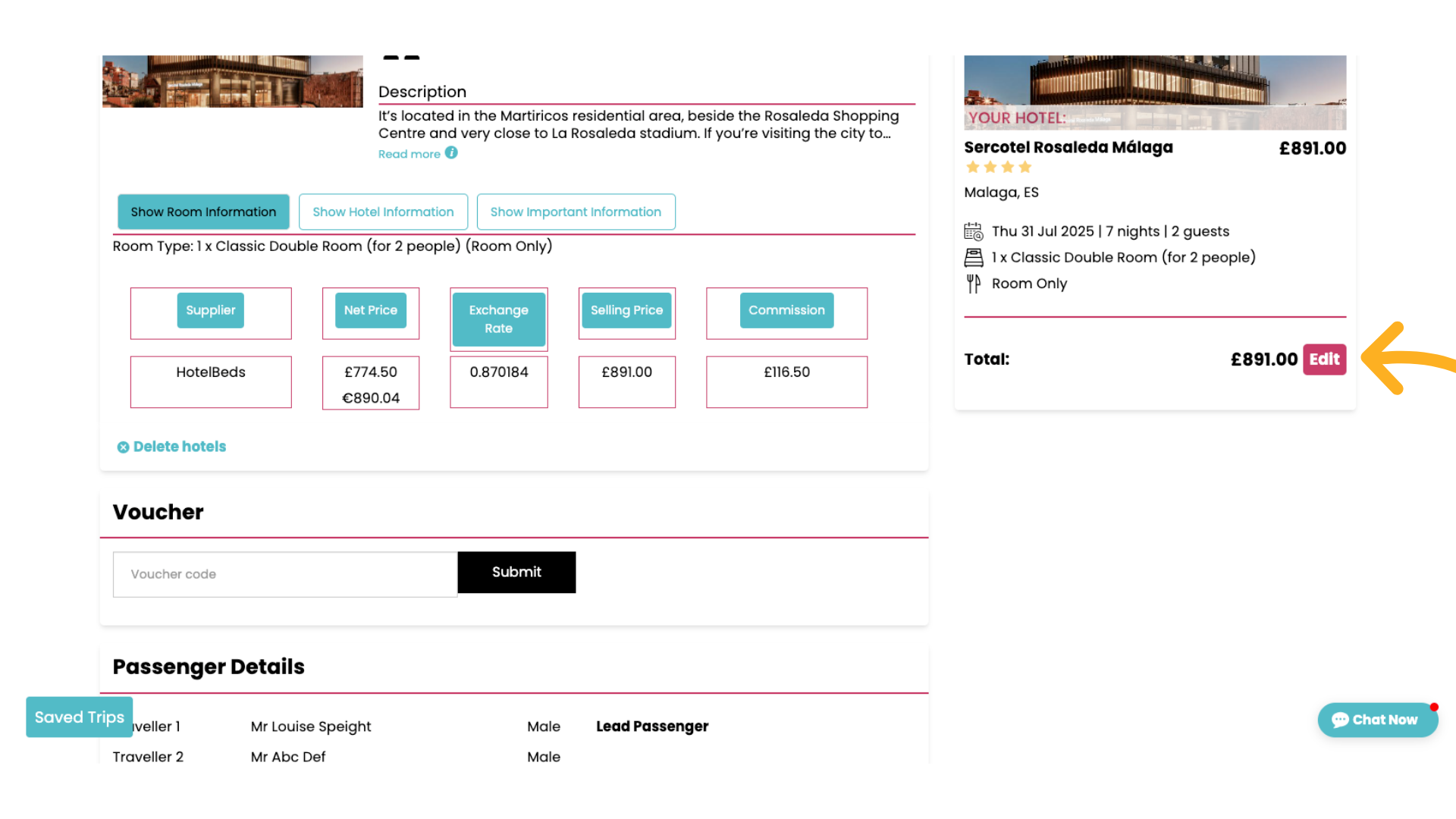Viewport: 1456px width, 819px height.
Task: Click the Exchange Rate column header
Action: [498, 319]
